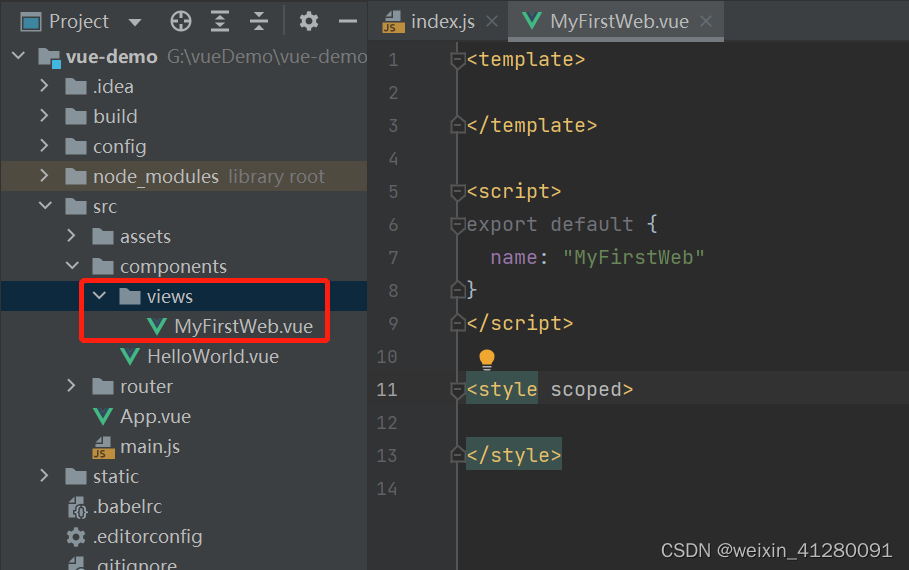
Task: Click the Collapse All toolbar icon
Action: 259,21
